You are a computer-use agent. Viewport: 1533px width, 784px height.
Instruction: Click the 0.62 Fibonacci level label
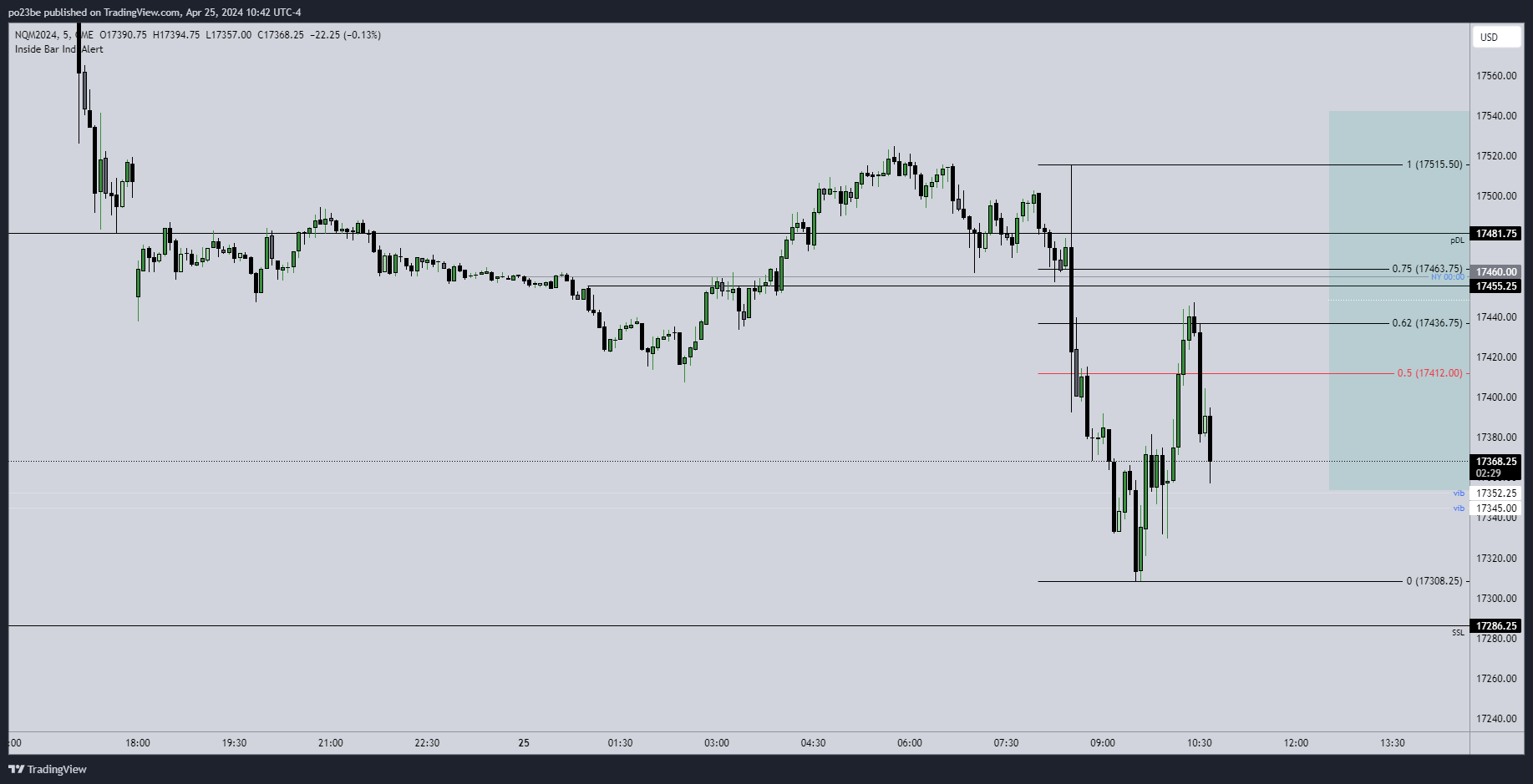tap(1427, 323)
